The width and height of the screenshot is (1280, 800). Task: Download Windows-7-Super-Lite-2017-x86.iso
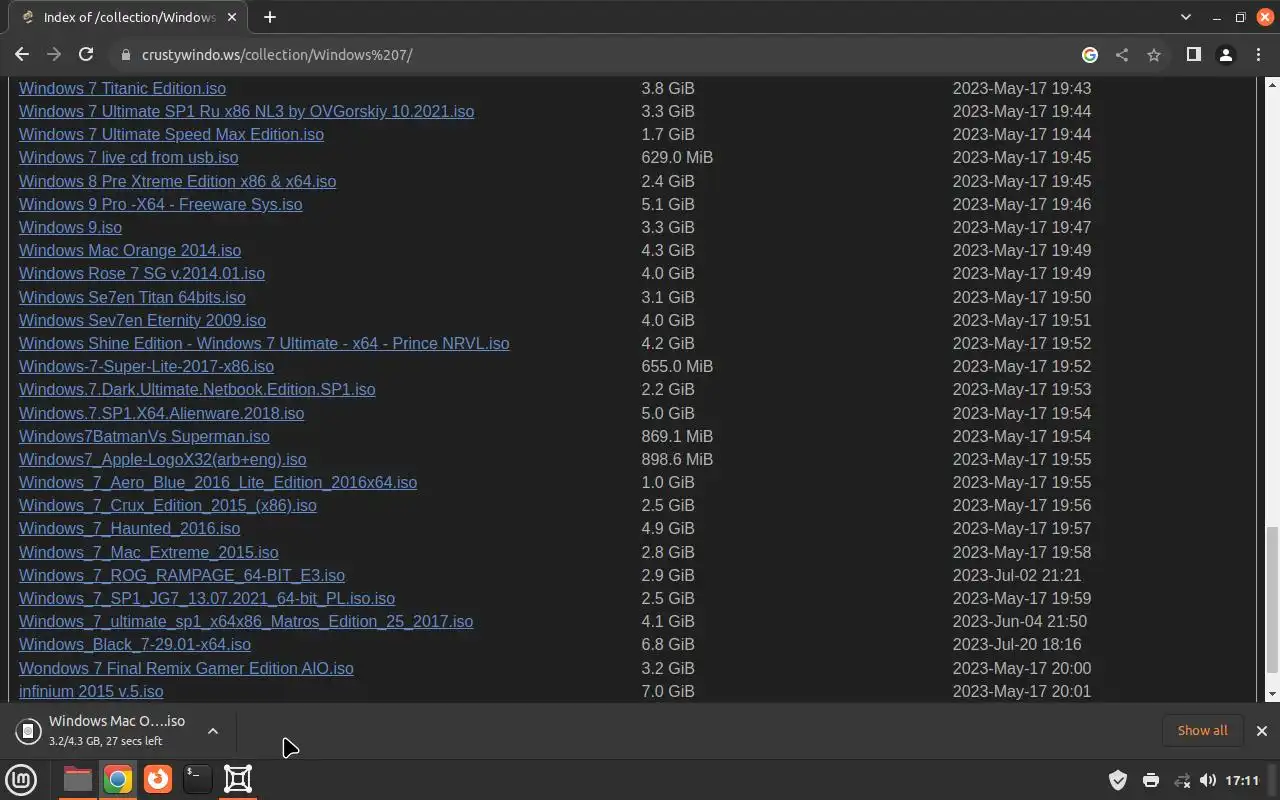coord(146,366)
